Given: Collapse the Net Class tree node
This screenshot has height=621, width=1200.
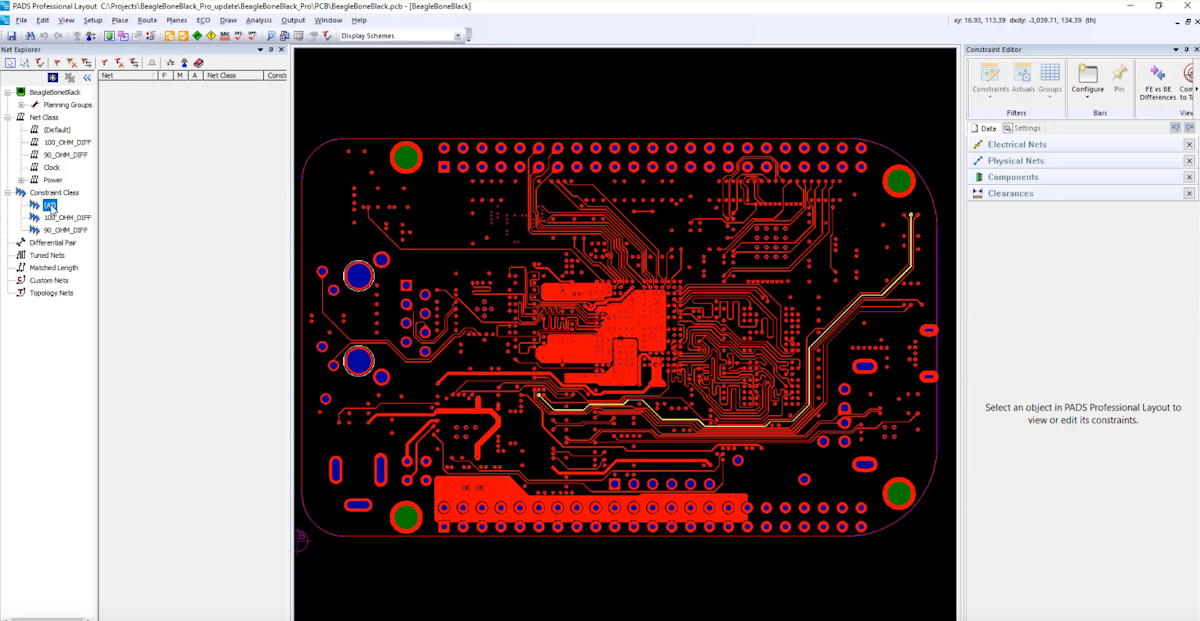Looking at the screenshot, I should pyautogui.click(x=8, y=117).
